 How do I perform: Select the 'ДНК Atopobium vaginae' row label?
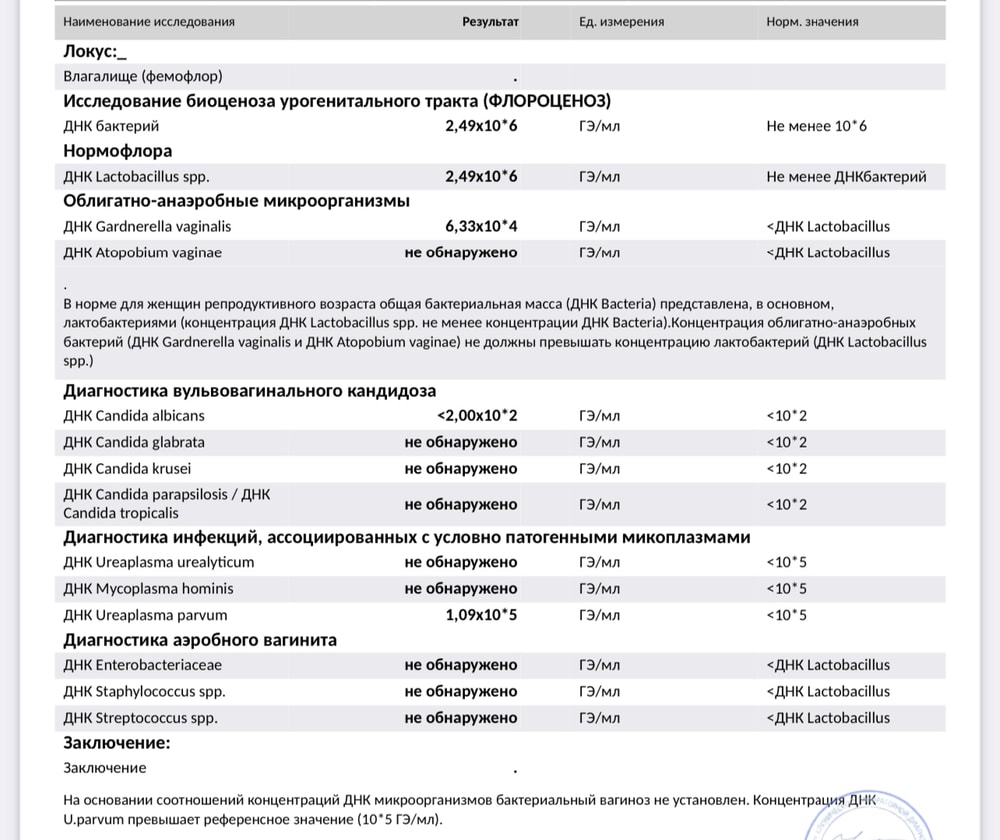[142, 253]
